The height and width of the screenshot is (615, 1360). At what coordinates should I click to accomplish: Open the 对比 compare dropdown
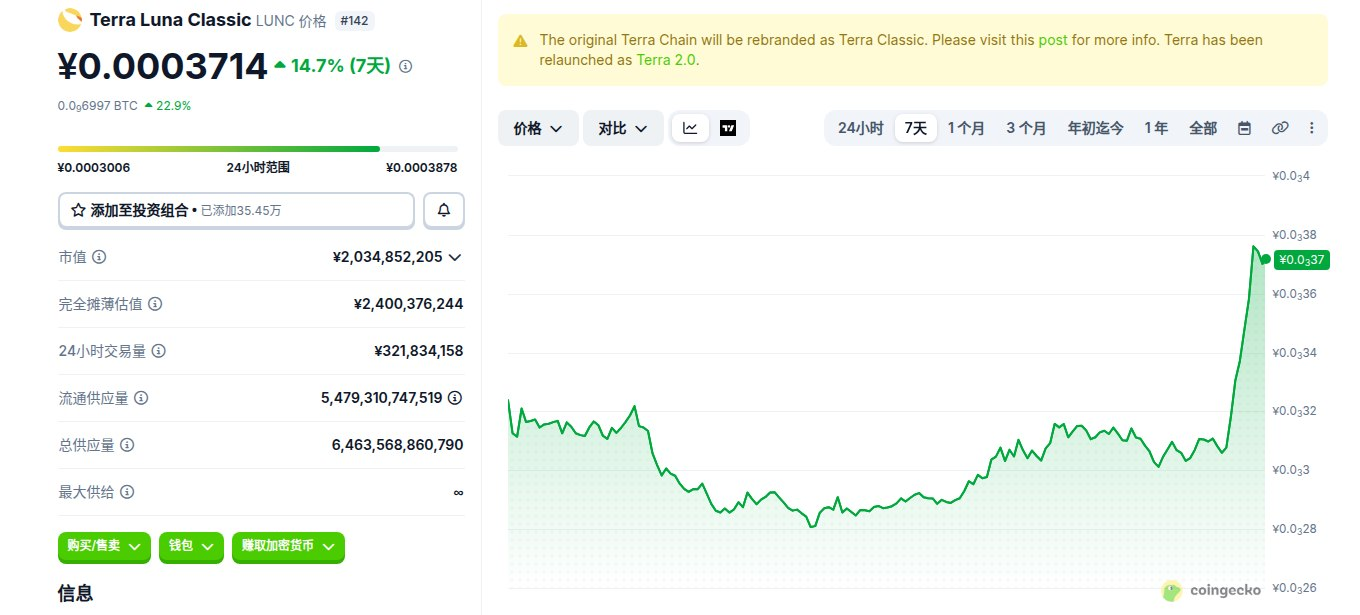(623, 128)
